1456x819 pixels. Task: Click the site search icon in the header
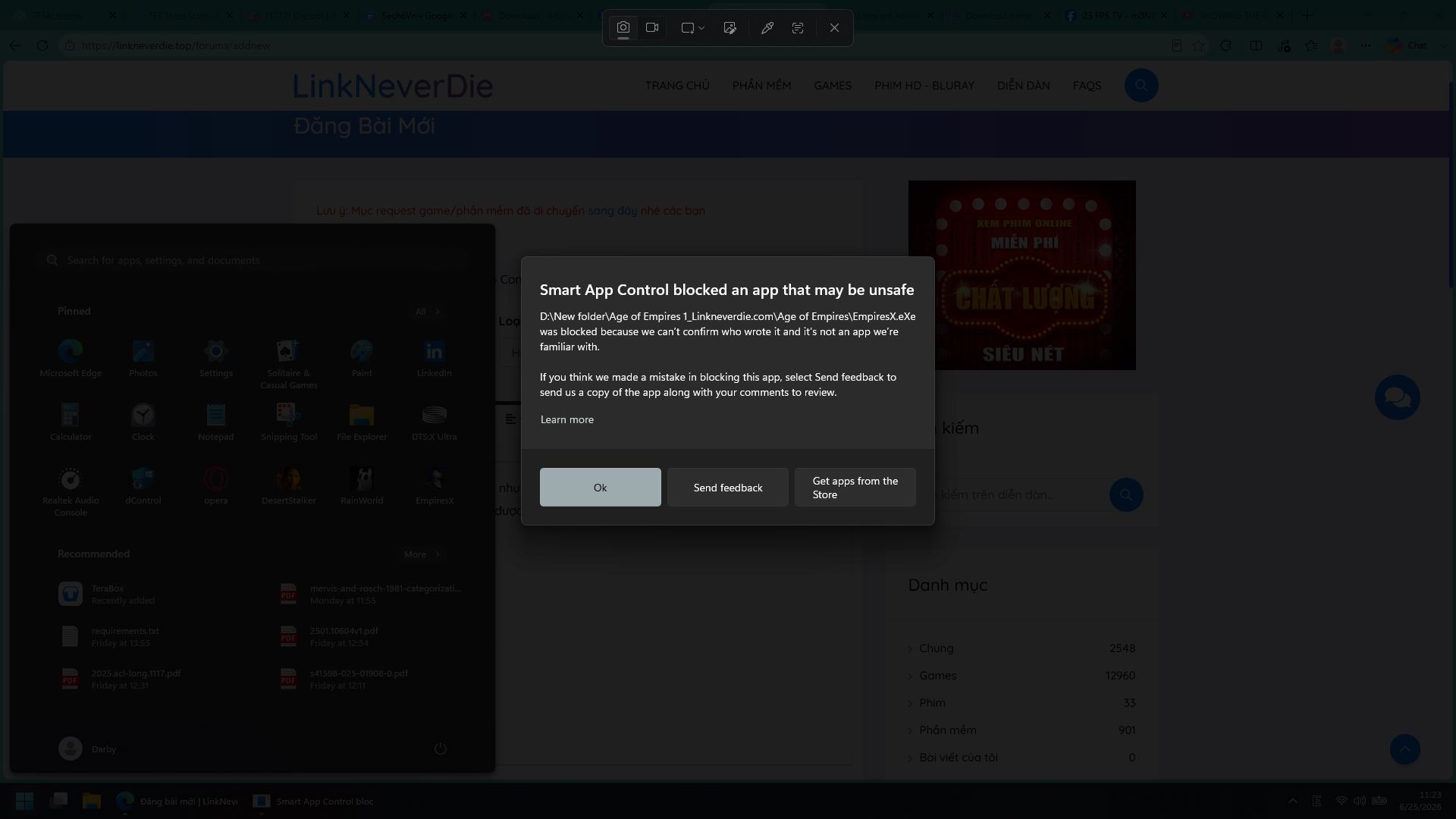(1141, 86)
